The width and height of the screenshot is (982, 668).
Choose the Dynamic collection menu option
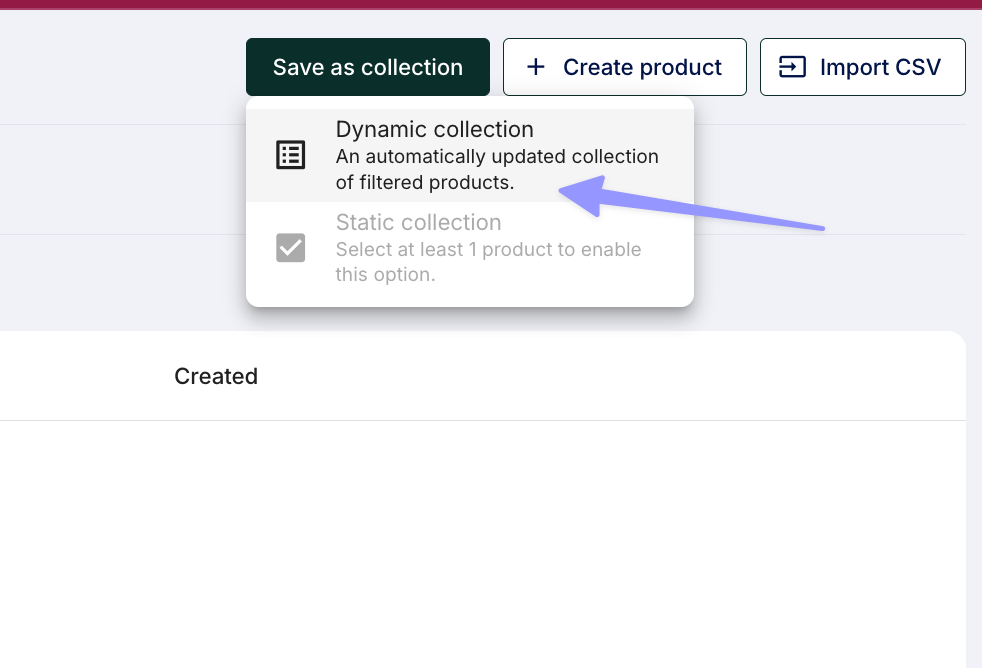[470, 155]
